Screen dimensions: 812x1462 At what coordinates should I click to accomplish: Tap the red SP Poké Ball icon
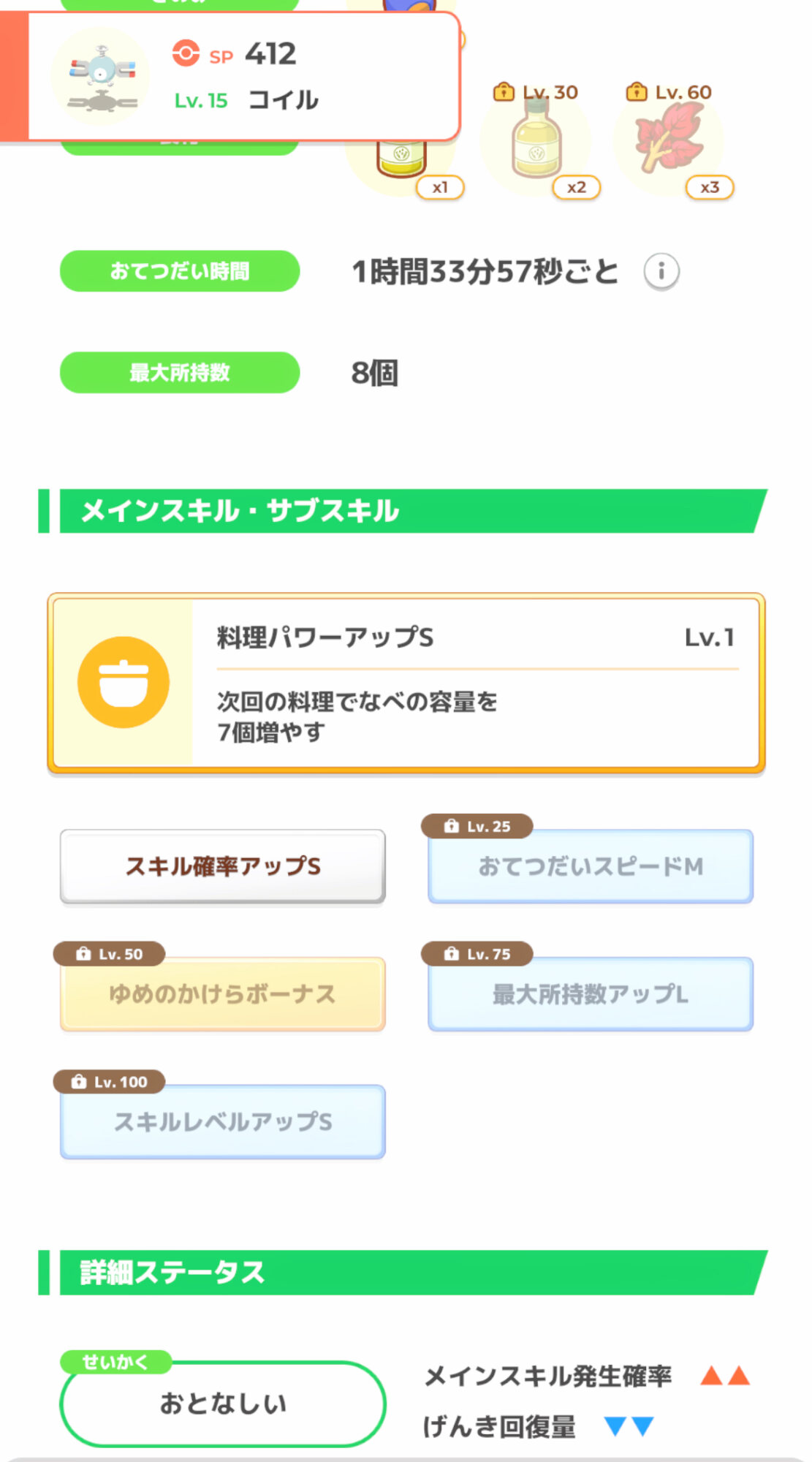tap(186, 53)
